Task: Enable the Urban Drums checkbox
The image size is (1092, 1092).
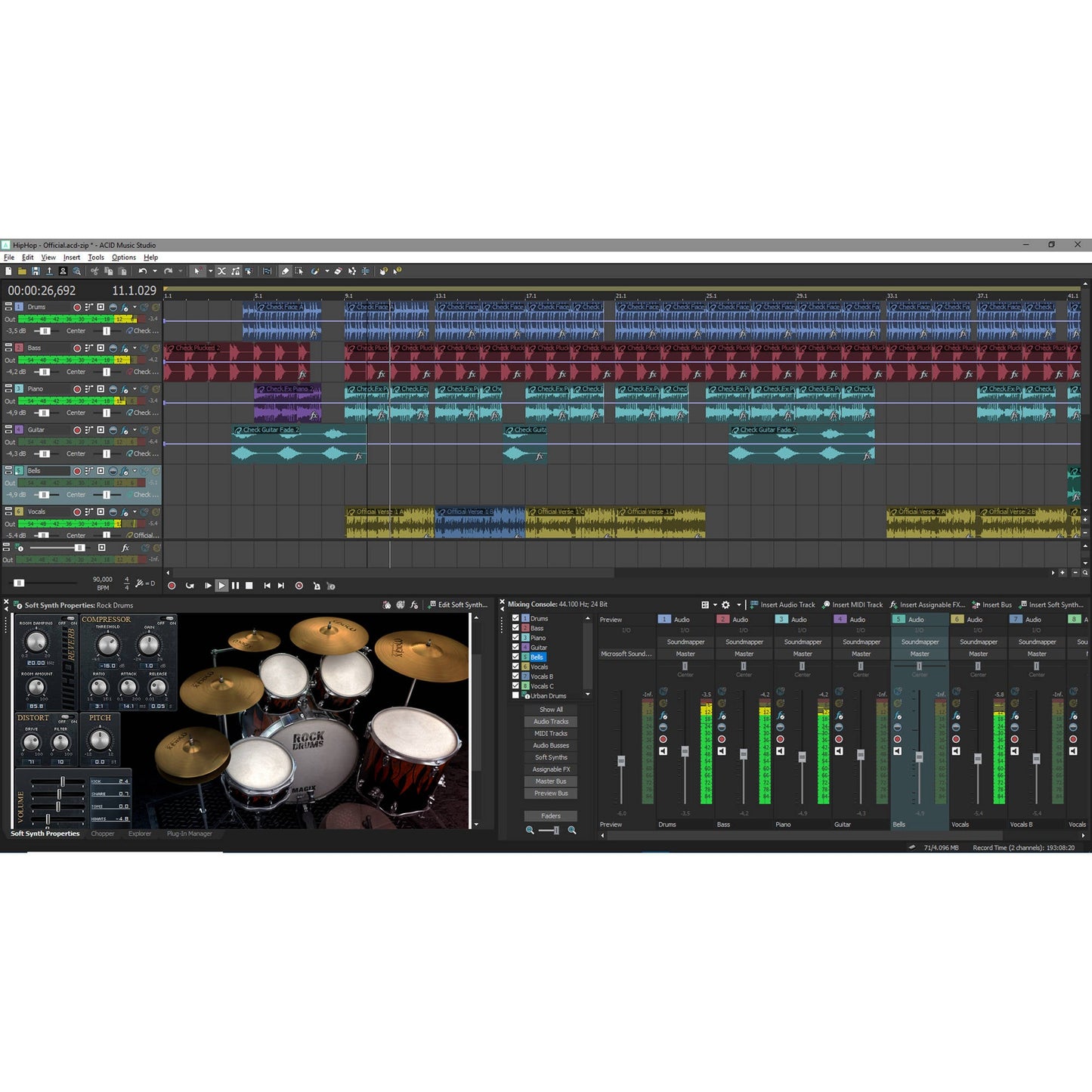Action: click(515, 694)
